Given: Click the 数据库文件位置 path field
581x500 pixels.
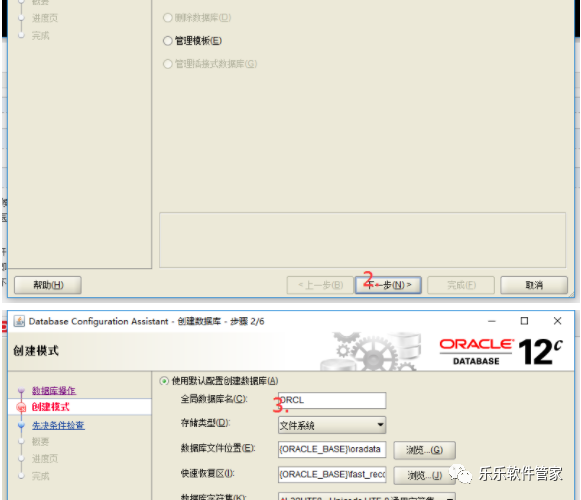Looking at the screenshot, I should pyautogui.click(x=332, y=449).
